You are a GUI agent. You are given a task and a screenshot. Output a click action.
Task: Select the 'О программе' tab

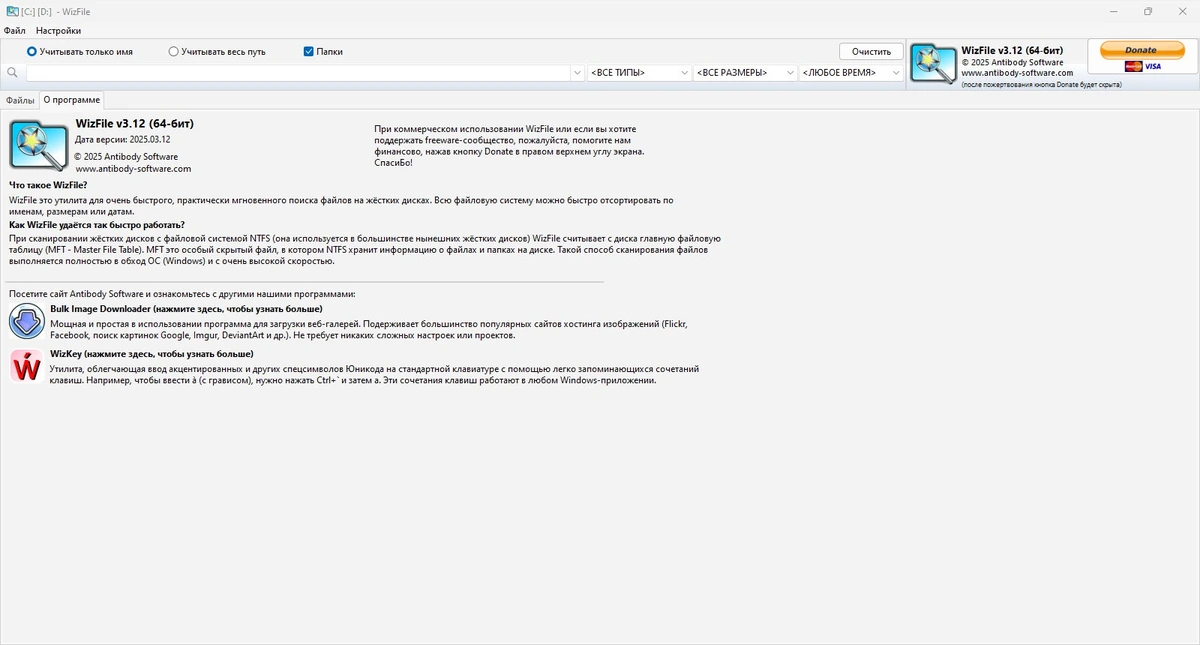(71, 100)
